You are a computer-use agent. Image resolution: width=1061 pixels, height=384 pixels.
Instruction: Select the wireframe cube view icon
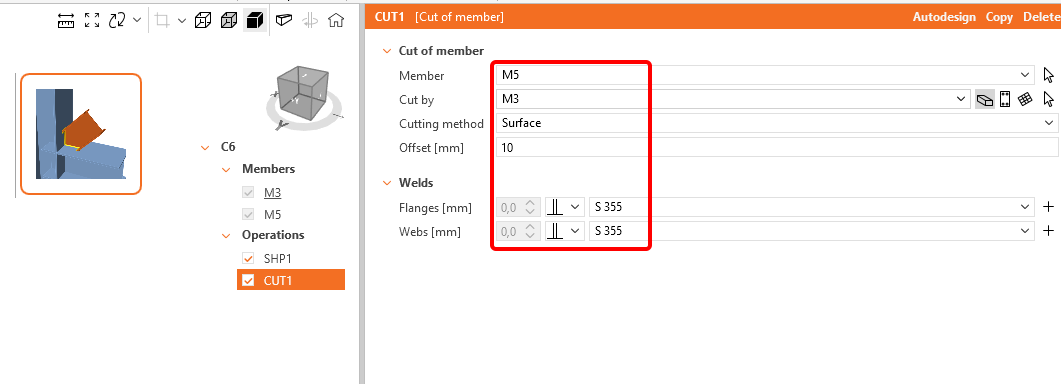[202, 20]
